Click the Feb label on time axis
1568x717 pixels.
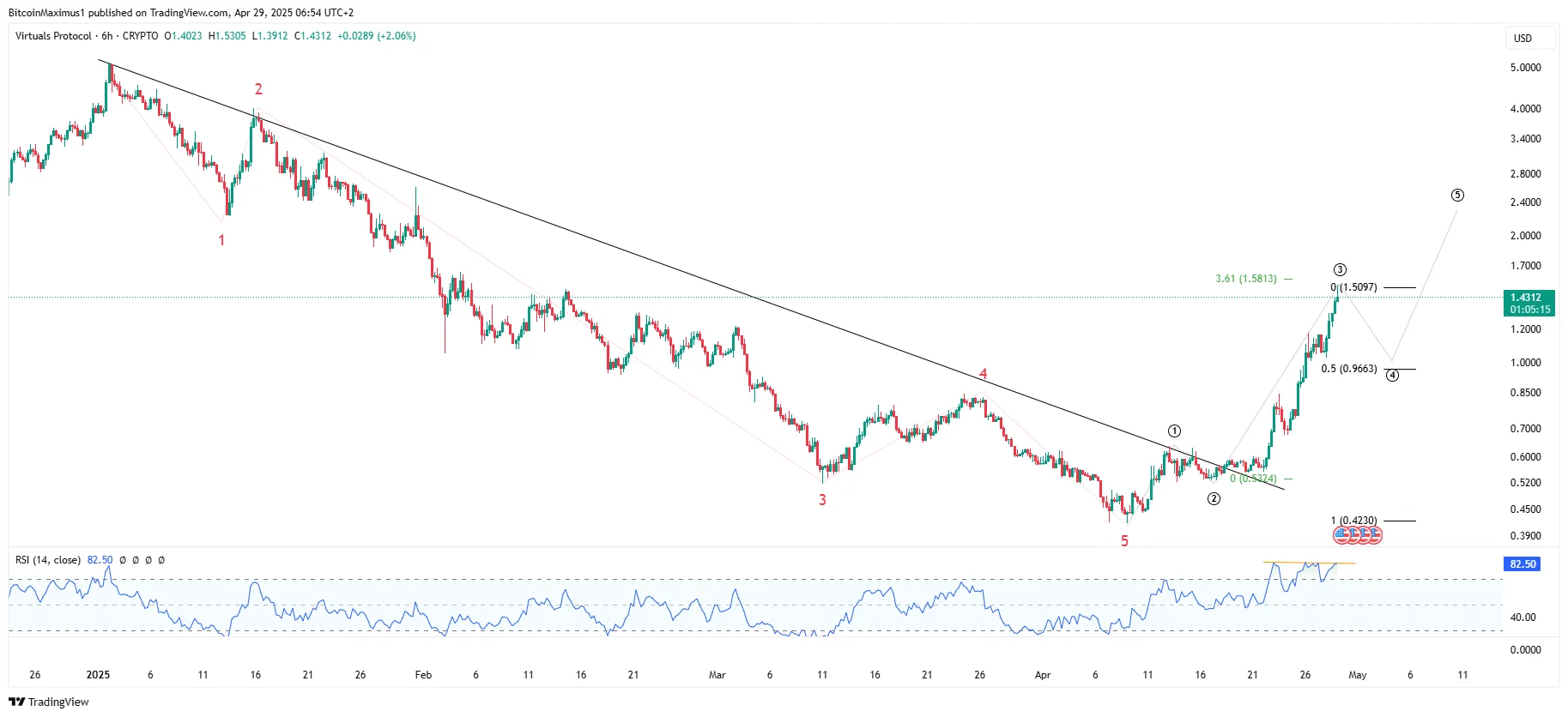(423, 675)
